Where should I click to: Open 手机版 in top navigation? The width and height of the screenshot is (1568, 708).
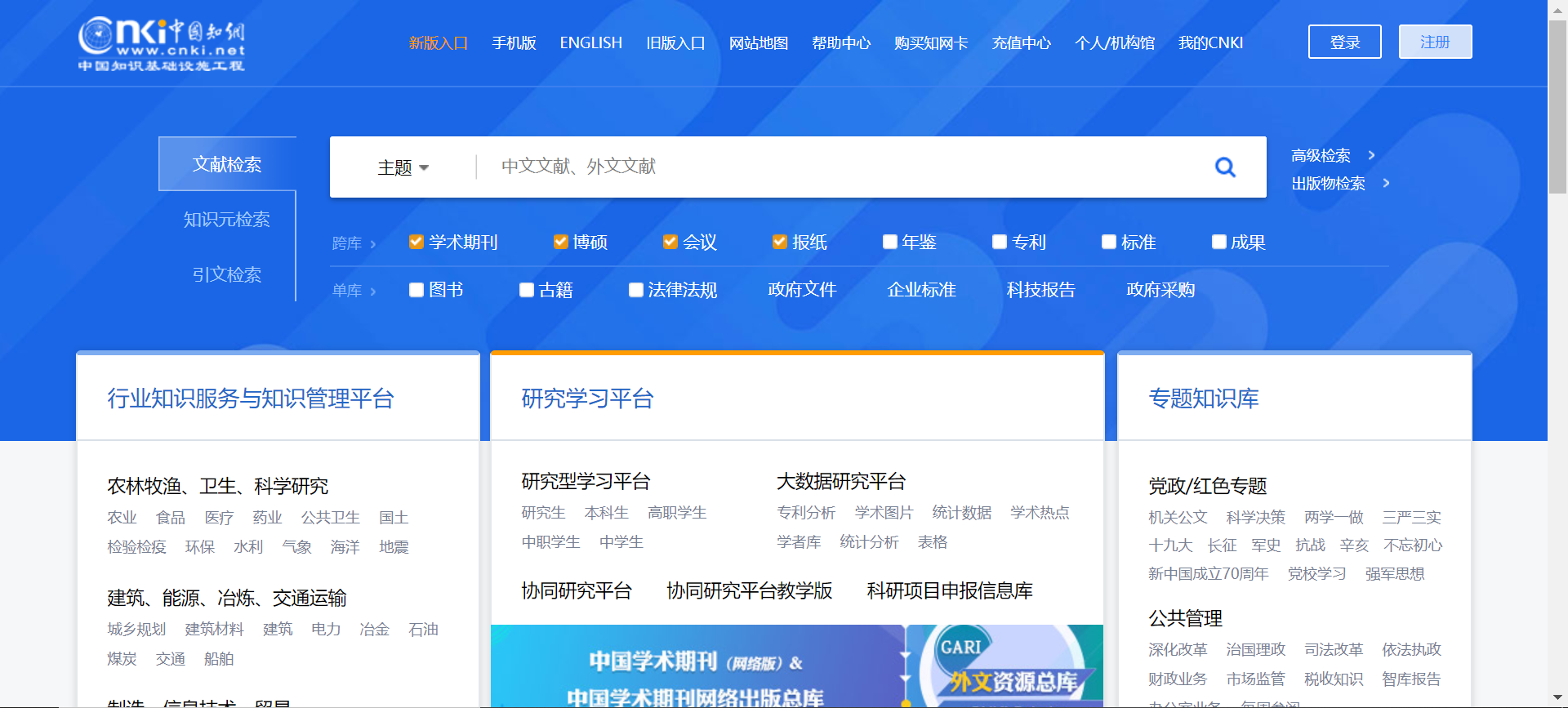coord(514,43)
